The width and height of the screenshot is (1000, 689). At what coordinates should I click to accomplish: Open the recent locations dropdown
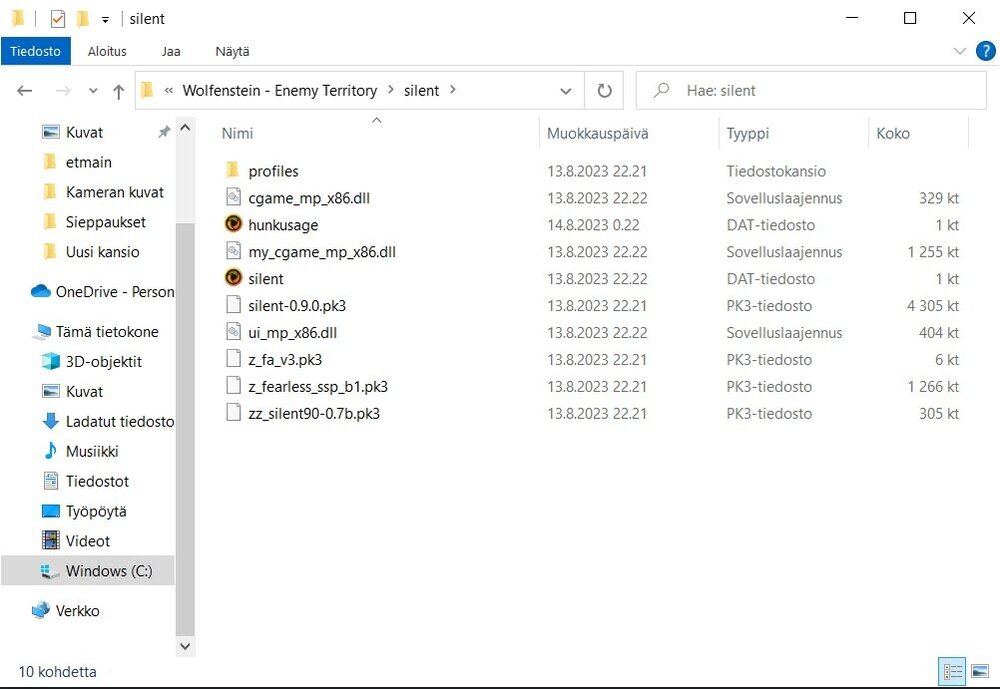93,91
